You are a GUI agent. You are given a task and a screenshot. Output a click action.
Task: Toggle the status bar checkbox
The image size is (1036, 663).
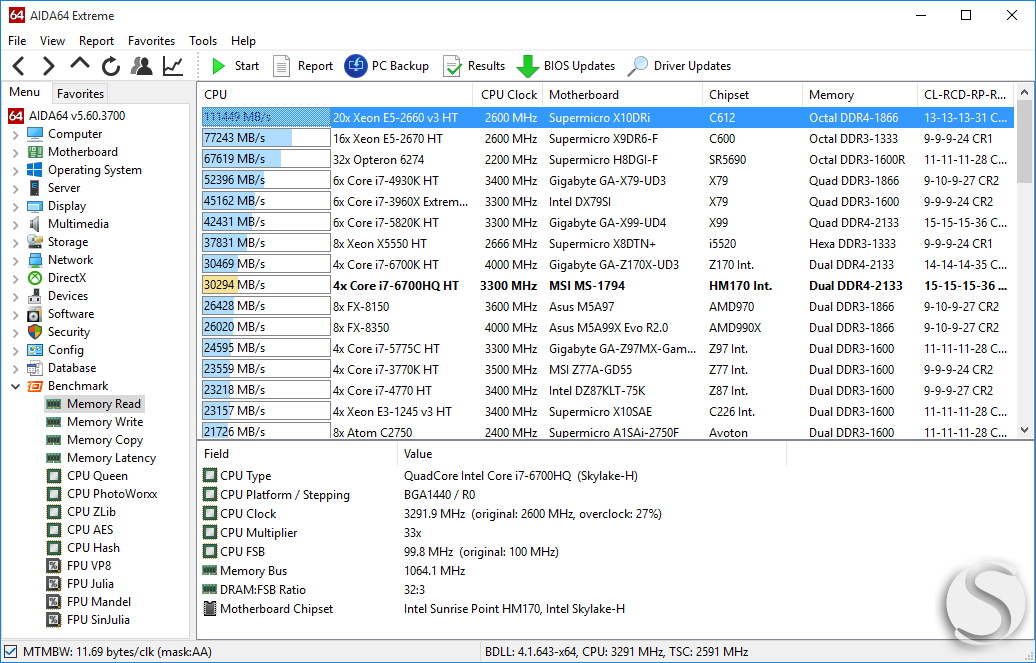tap(11, 652)
